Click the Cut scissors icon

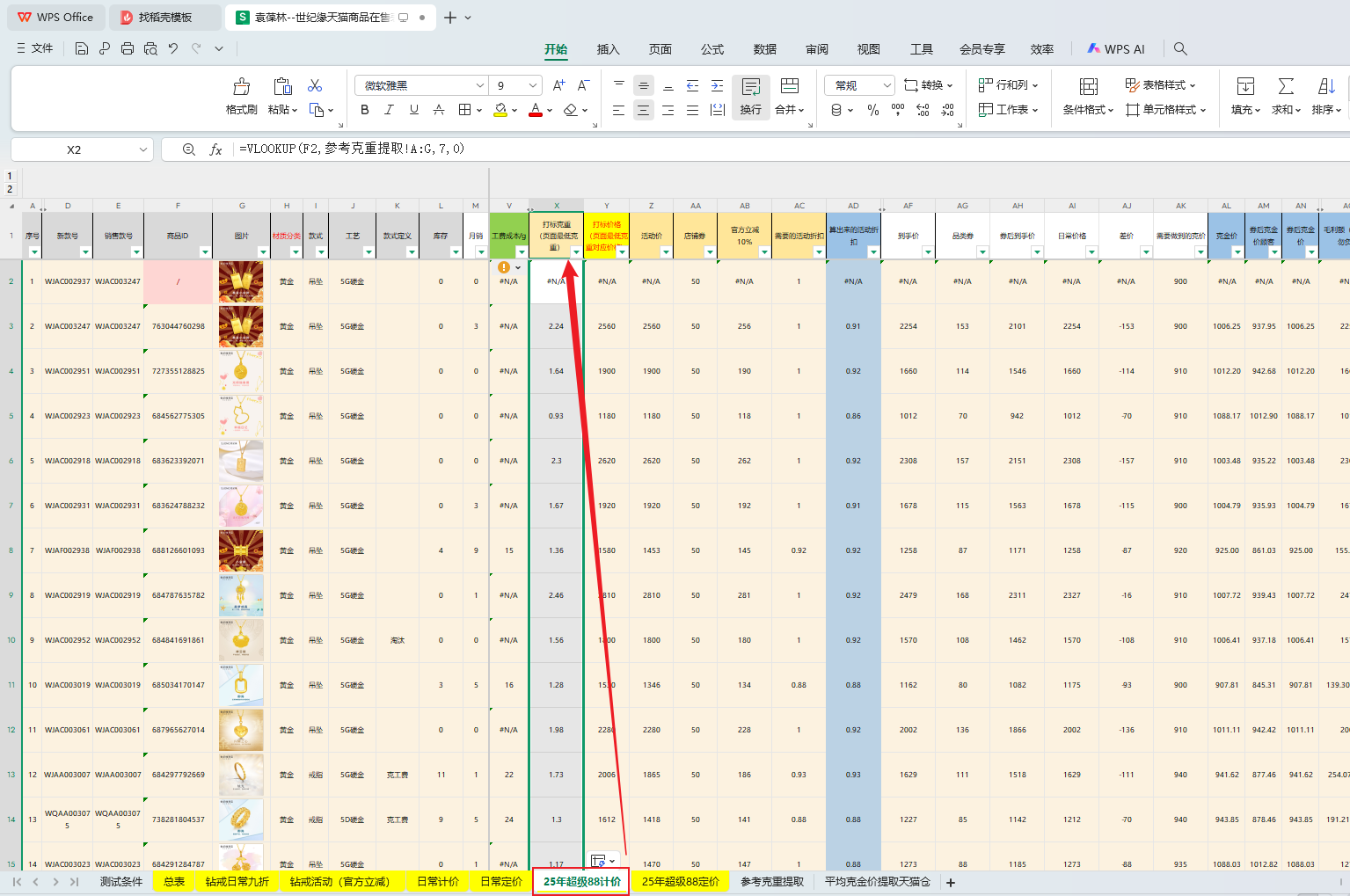(315, 85)
